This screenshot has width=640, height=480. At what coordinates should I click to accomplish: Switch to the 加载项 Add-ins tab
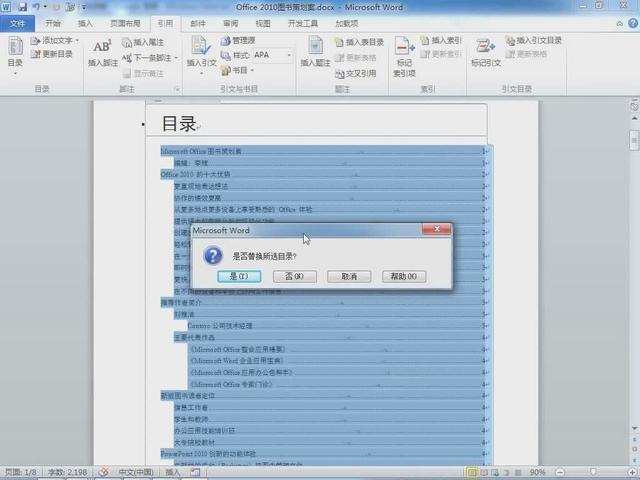347,24
